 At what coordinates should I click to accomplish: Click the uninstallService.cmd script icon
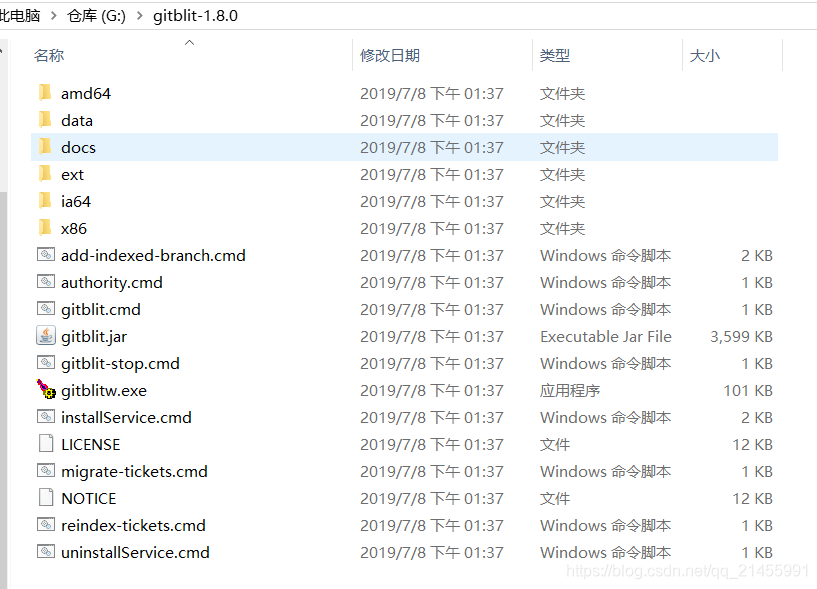point(46,551)
